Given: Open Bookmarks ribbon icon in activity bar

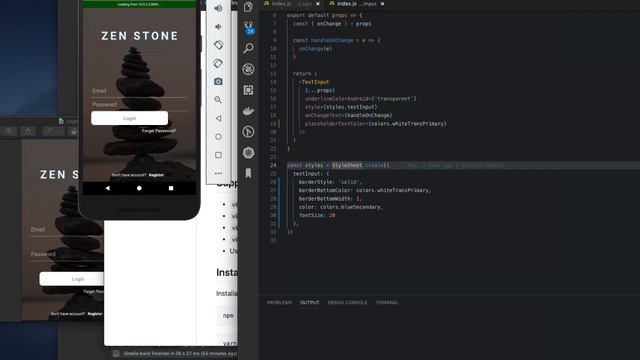Looking at the screenshot, I should pyautogui.click(x=248, y=173).
